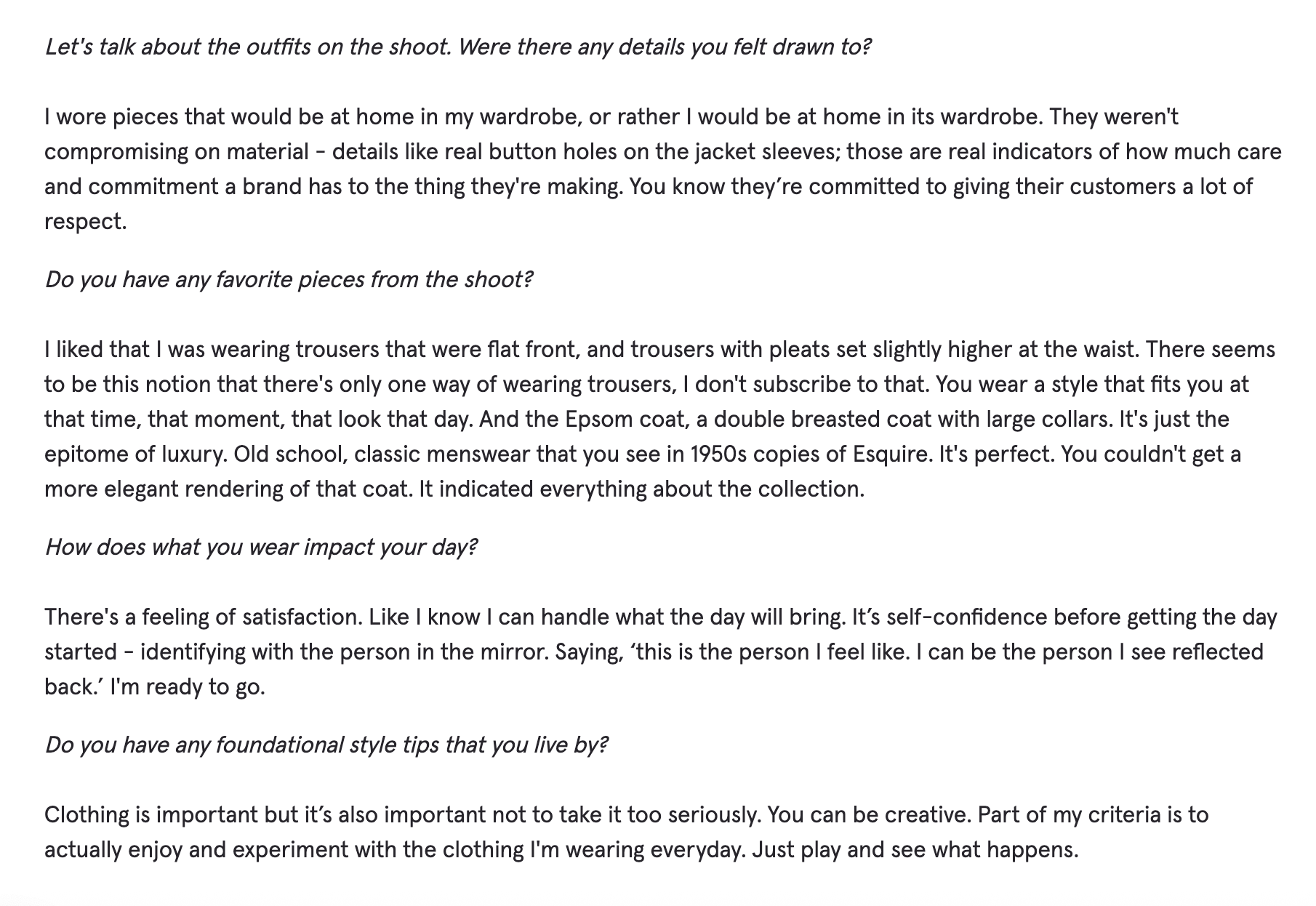Click the question 'How does what you wear impact your day?'
Image resolution: width=1316 pixels, height=906 pixels.
click(x=261, y=548)
